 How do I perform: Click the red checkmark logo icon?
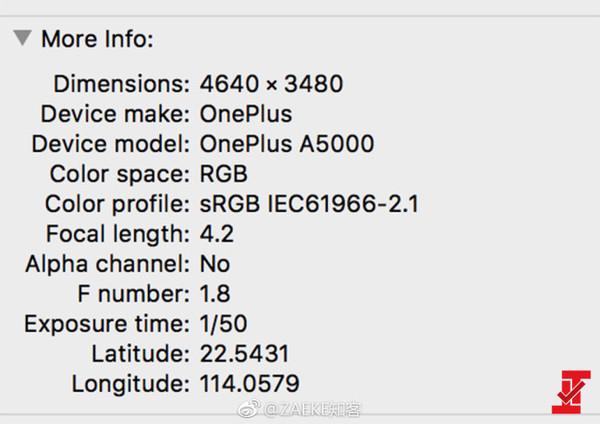tap(571, 392)
